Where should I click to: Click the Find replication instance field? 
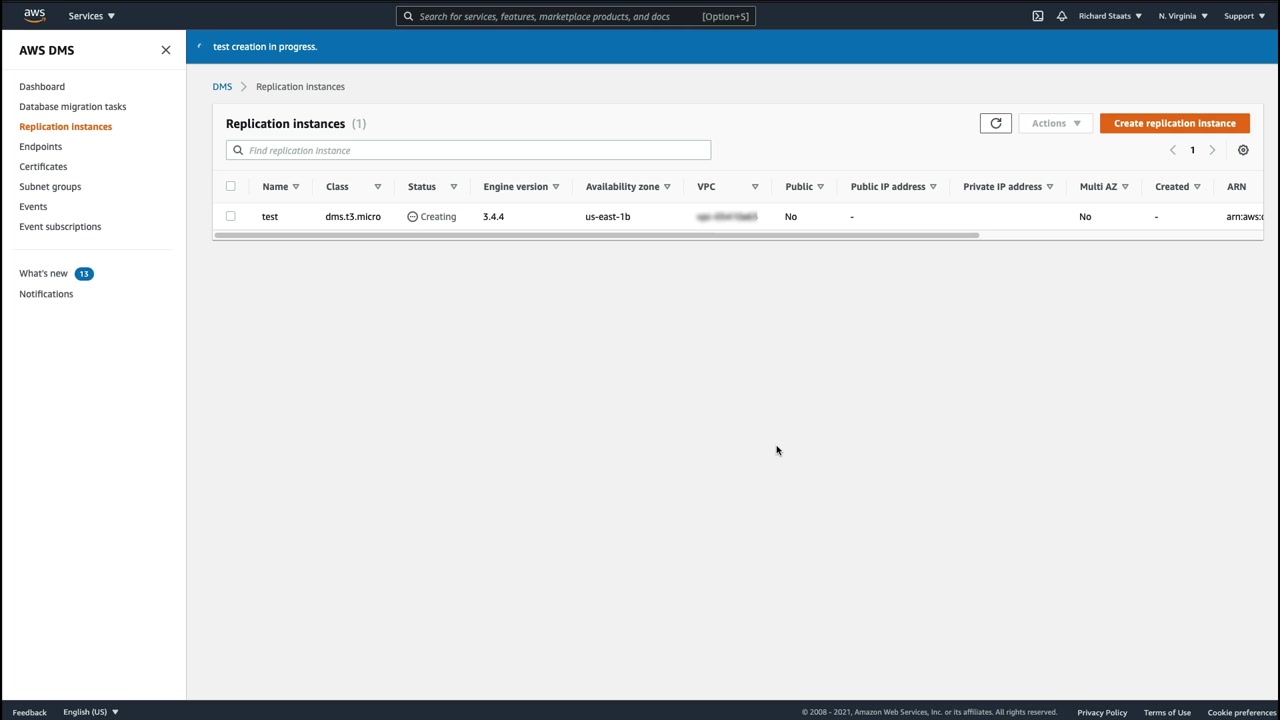(x=468, y=150)
